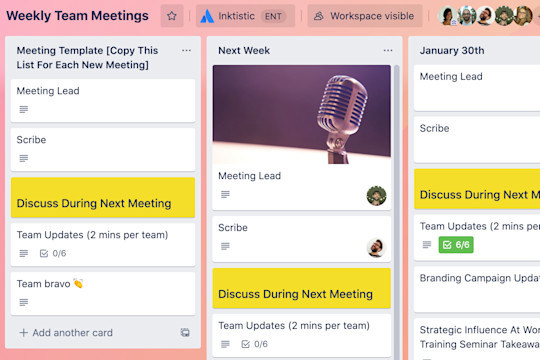Open the Team bravo card
This screenshot has height=360, width=540.
click(x=103, y=294)
